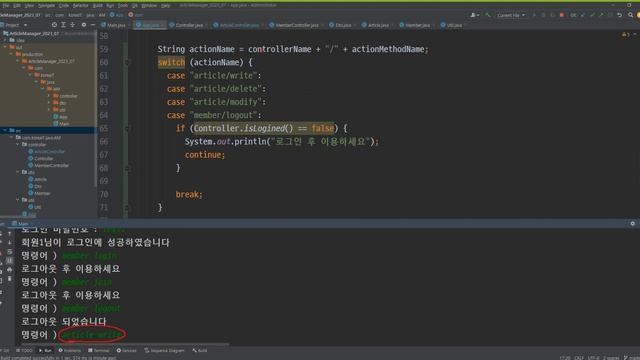Fold the if block at line 65
The image size is (640, 360).
(127, 129)
